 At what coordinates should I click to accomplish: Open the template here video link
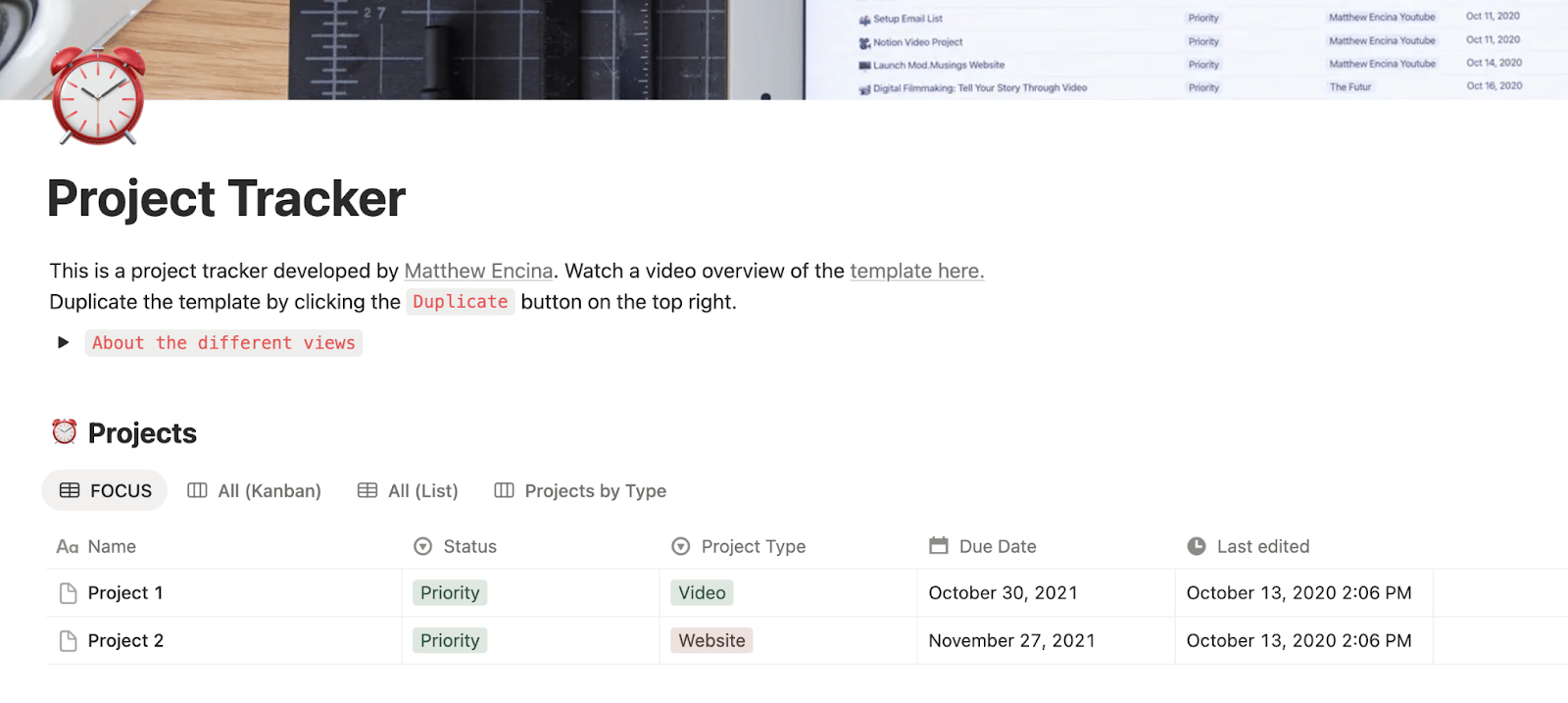[916, 272]
